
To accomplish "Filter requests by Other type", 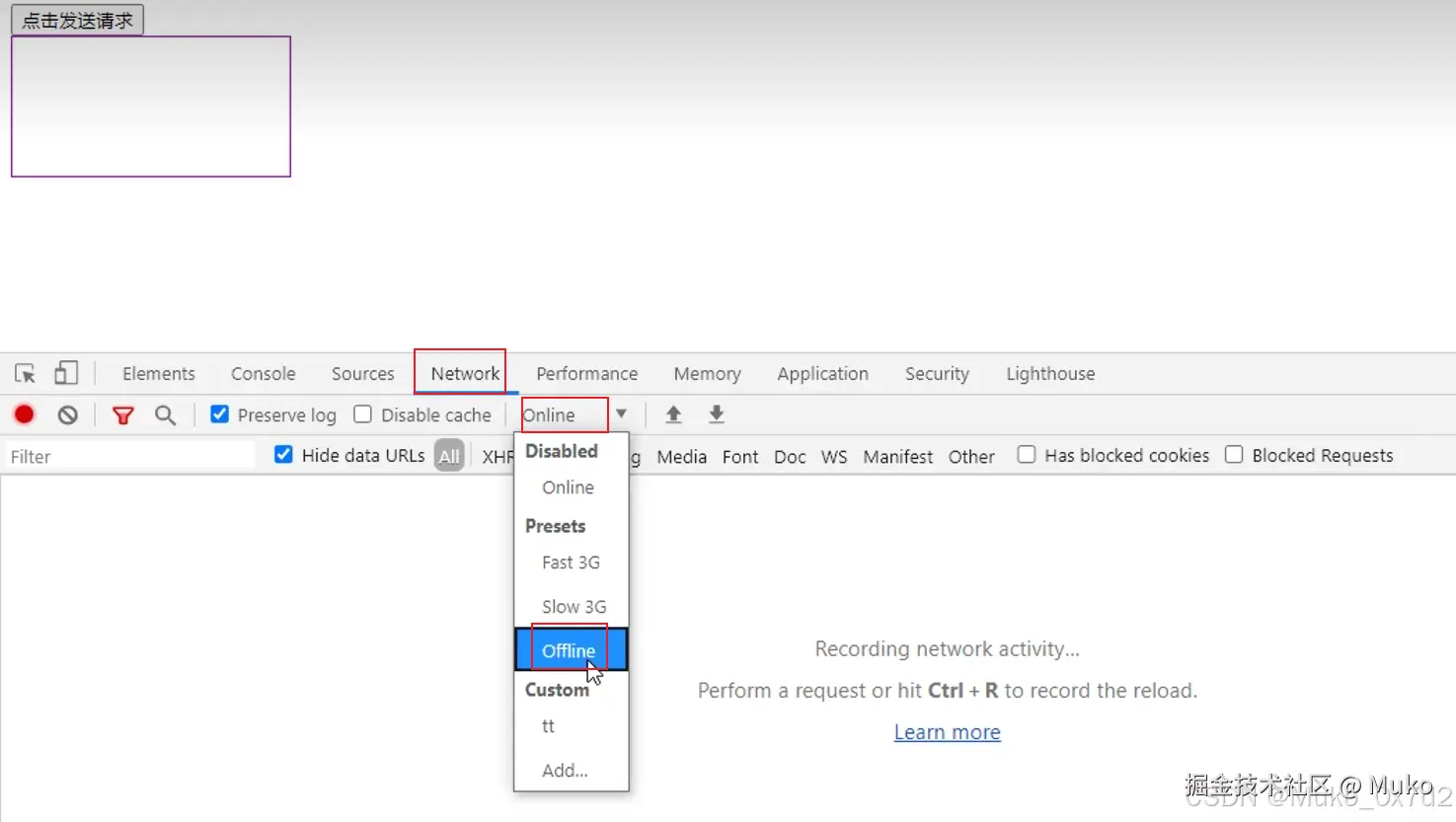I will point(971,457).
